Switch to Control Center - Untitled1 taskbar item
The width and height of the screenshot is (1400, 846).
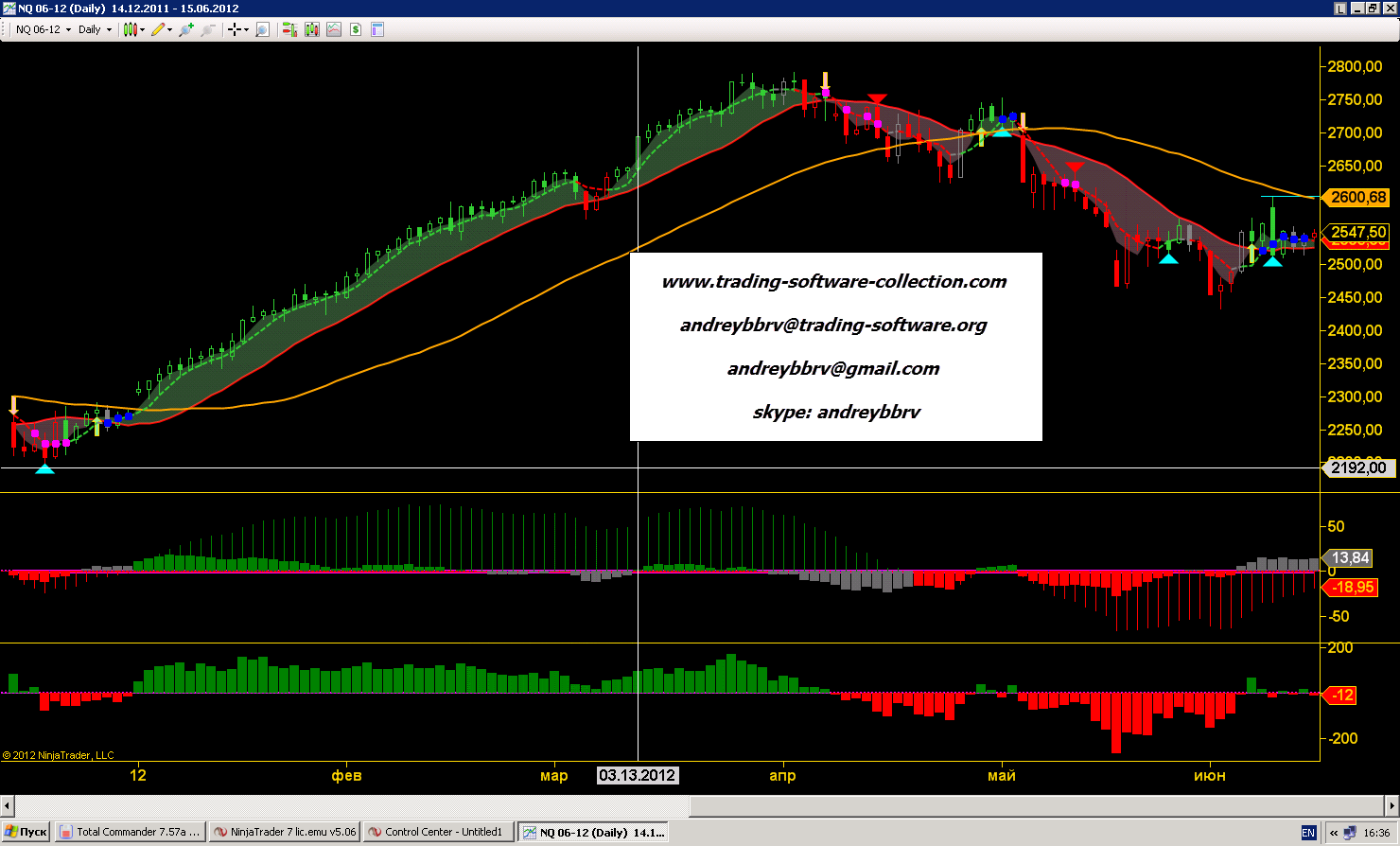[440, 832]
